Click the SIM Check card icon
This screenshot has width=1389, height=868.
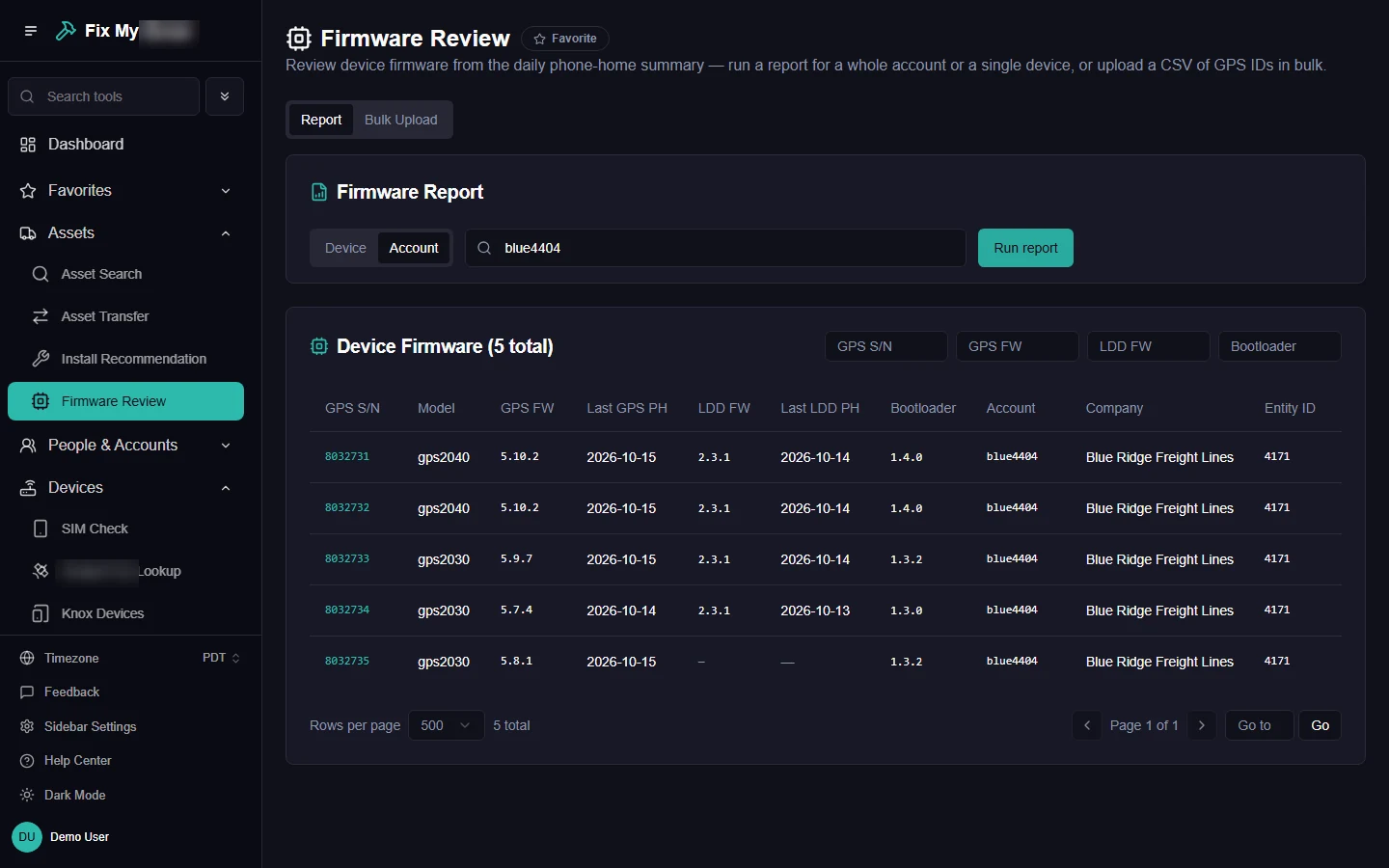click(x=41, y=529)
